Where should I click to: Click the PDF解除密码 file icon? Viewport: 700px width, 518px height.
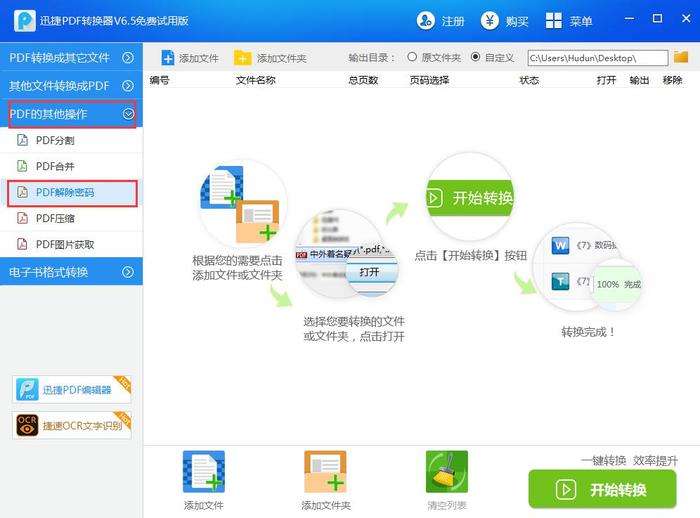22,192
